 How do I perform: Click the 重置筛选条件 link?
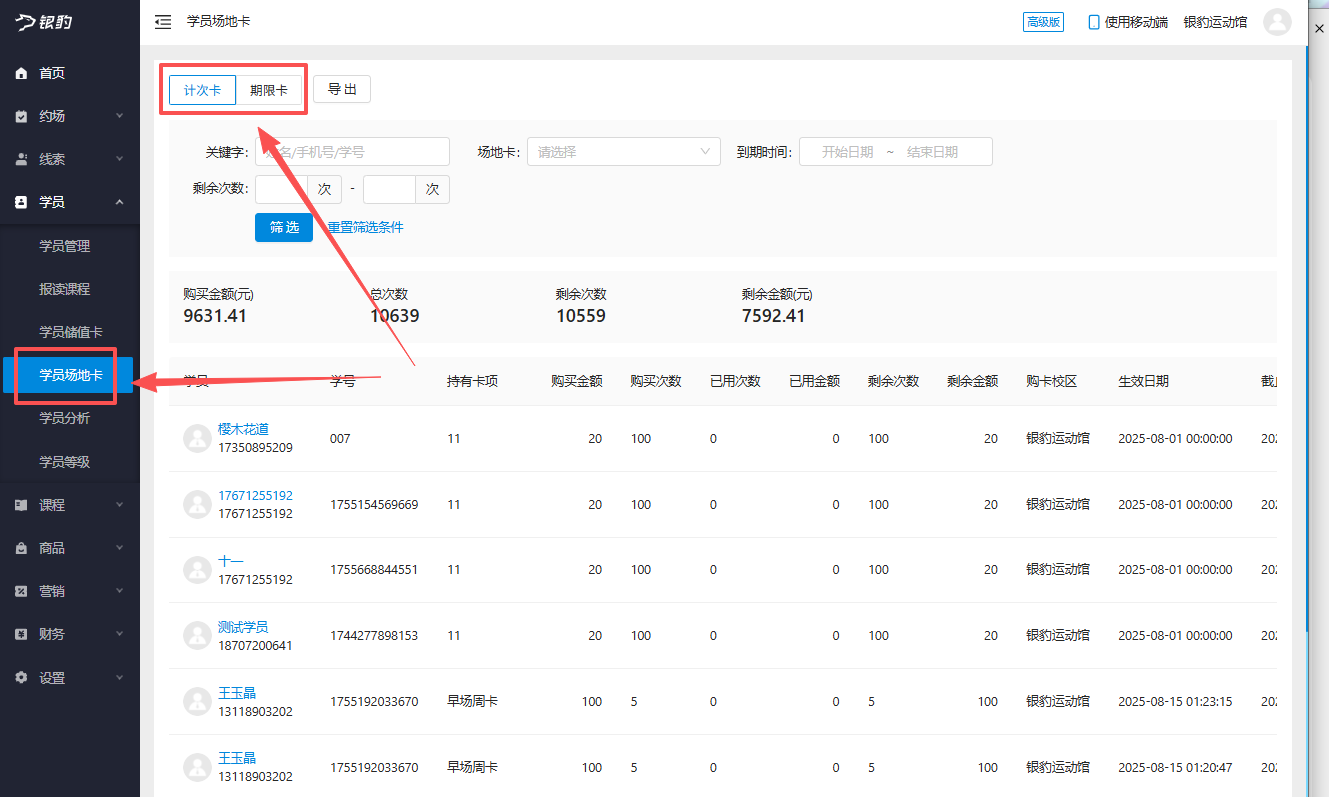366,227
